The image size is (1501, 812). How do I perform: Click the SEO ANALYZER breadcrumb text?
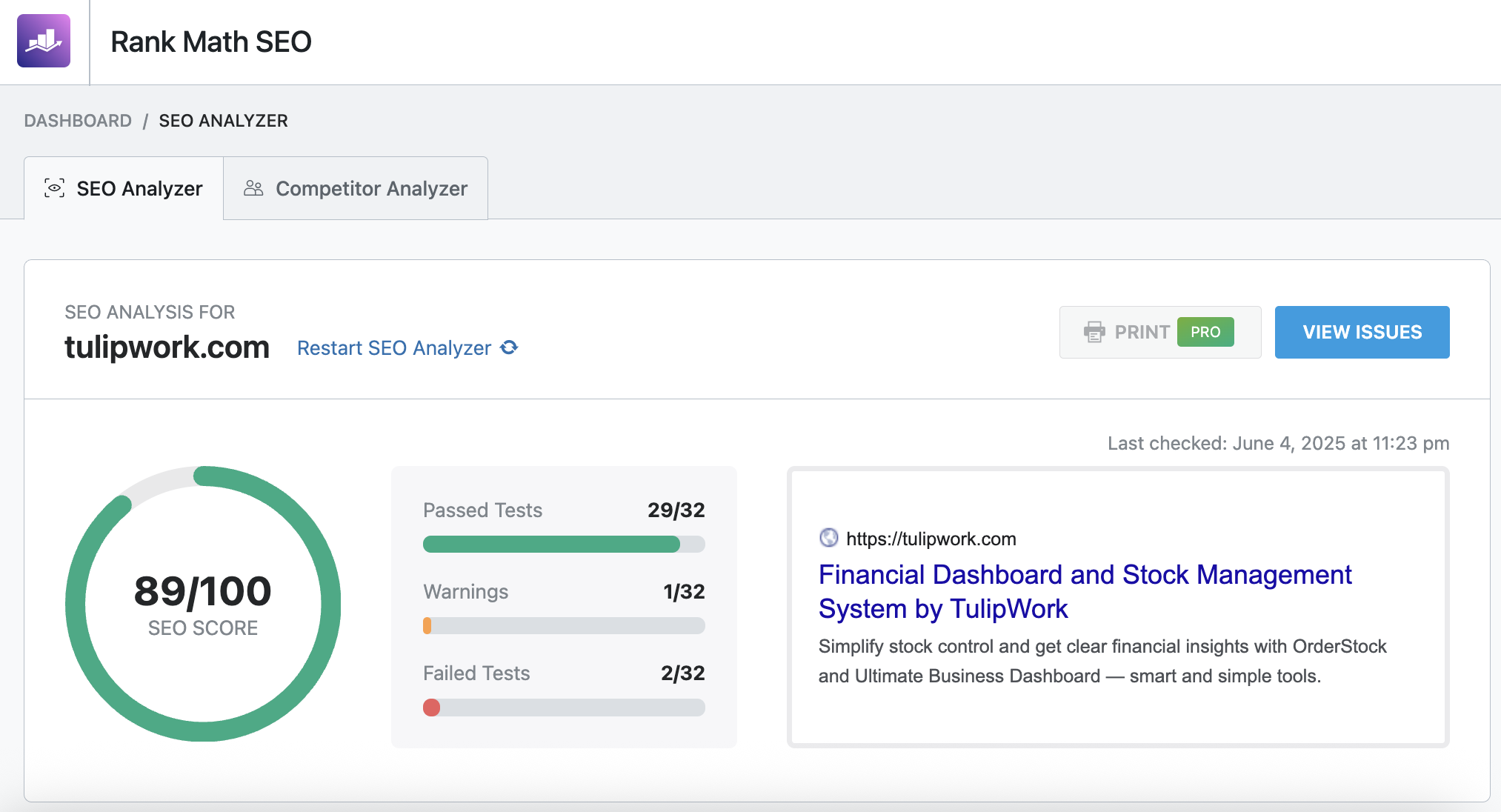(x=223, y=121)
